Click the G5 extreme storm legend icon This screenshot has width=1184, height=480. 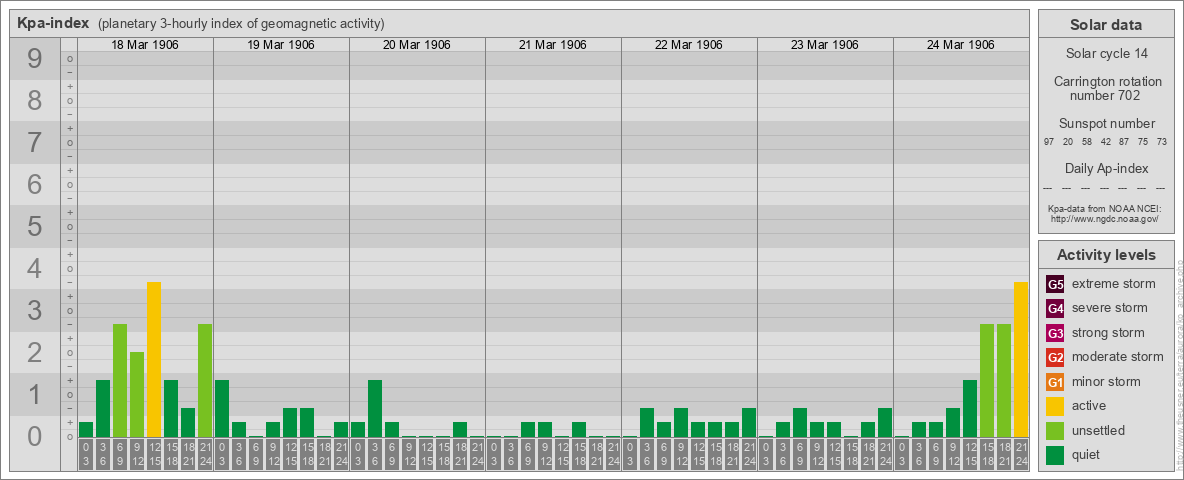(1055, 284)
